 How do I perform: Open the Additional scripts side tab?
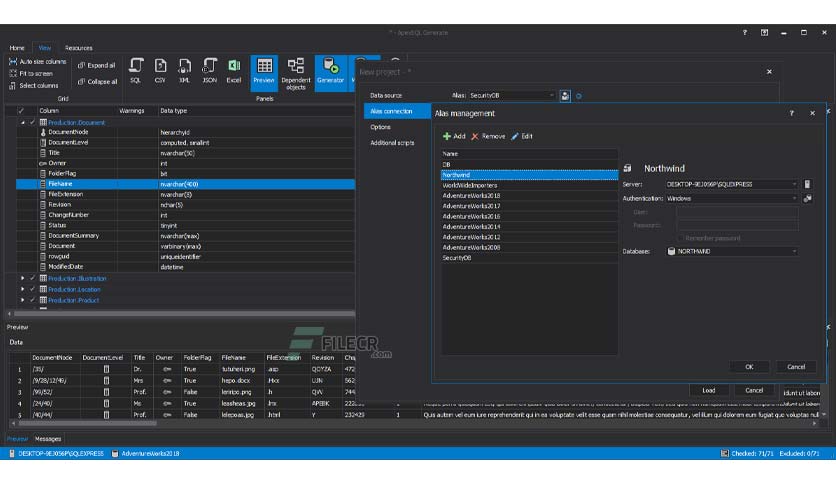pos(392,143)
